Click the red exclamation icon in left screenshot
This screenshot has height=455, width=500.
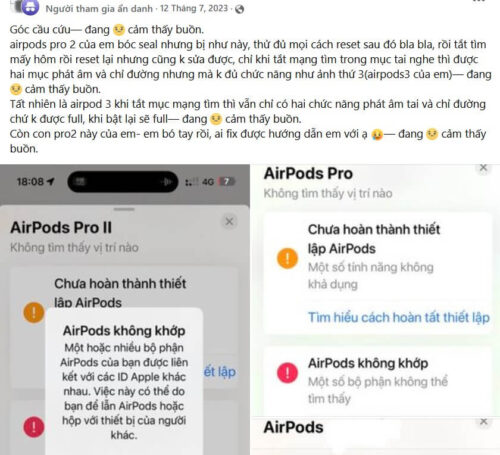(x=34, y=427)
